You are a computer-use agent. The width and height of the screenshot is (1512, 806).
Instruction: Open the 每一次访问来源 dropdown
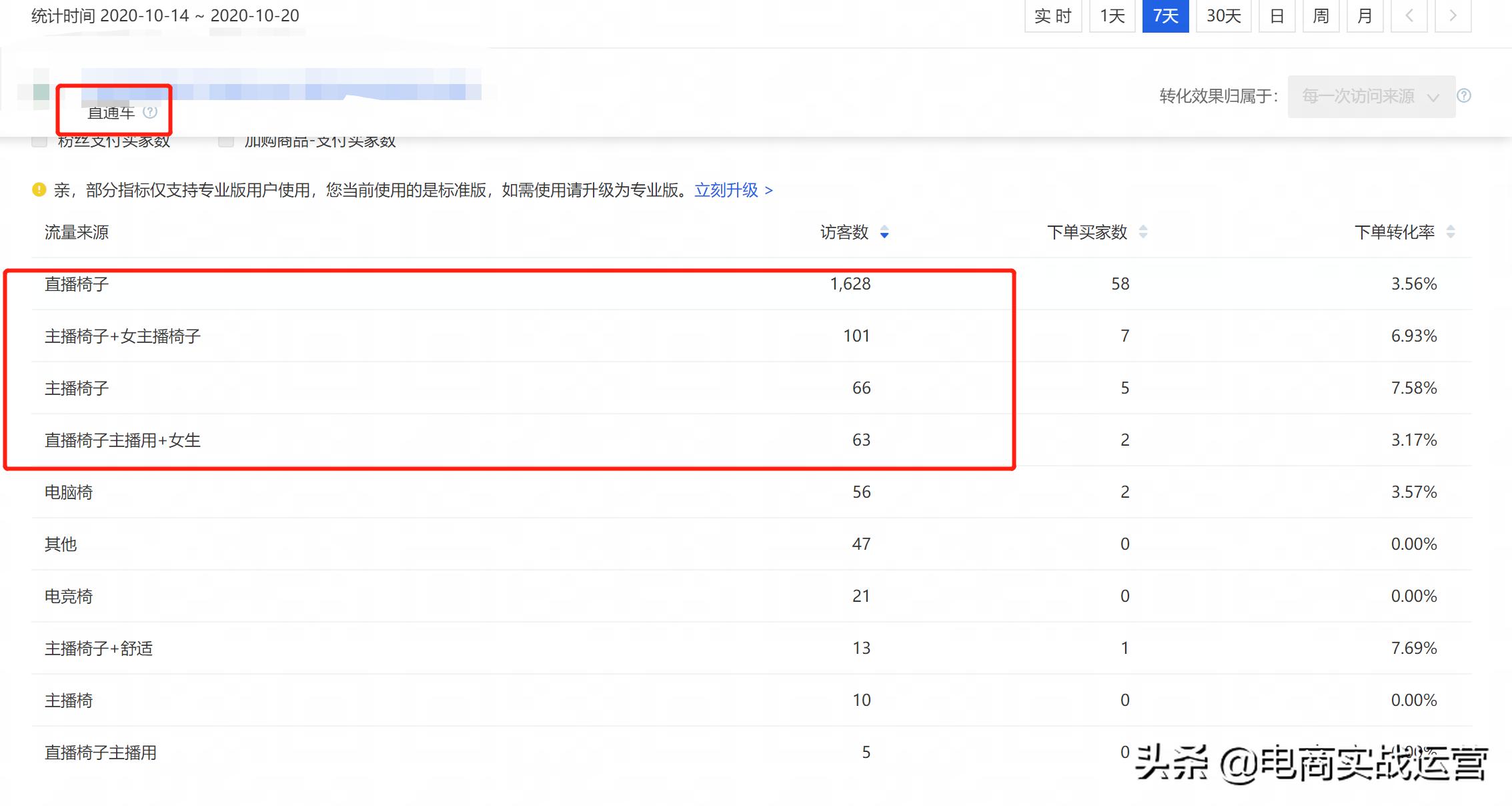[1371, 96]
